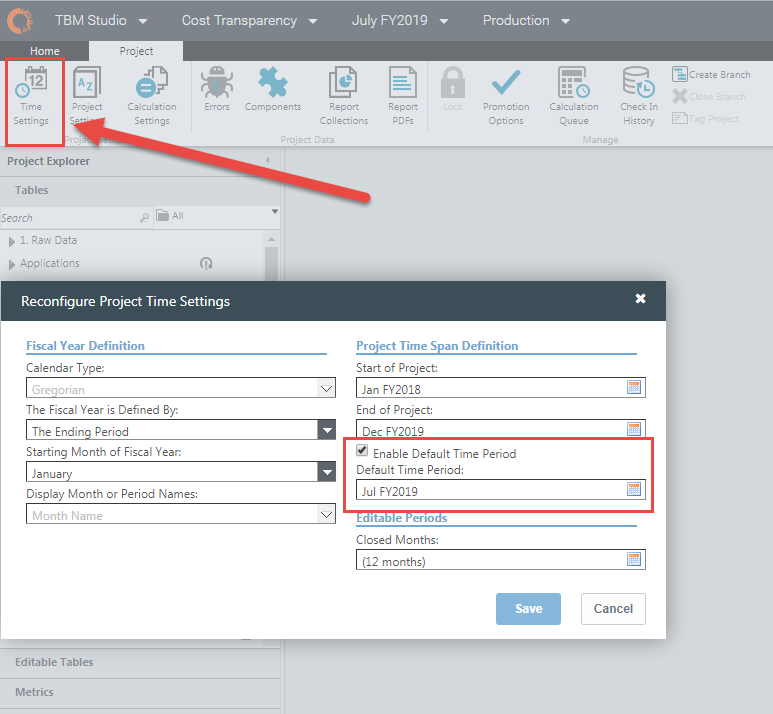Close the Reconfigure Project Time Settings dialog
This screenshot has height=714, width=773.
click(640, 298)
